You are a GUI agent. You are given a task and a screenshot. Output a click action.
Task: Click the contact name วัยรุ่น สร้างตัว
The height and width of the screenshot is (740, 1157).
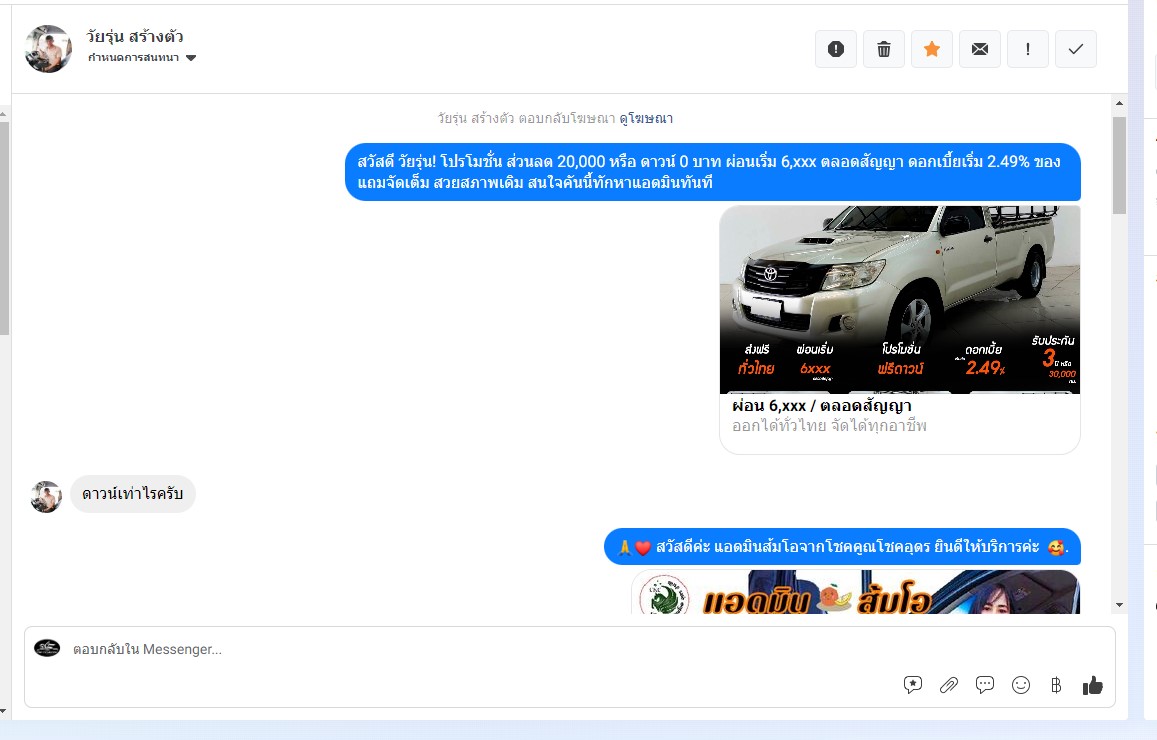pos(134,36)
